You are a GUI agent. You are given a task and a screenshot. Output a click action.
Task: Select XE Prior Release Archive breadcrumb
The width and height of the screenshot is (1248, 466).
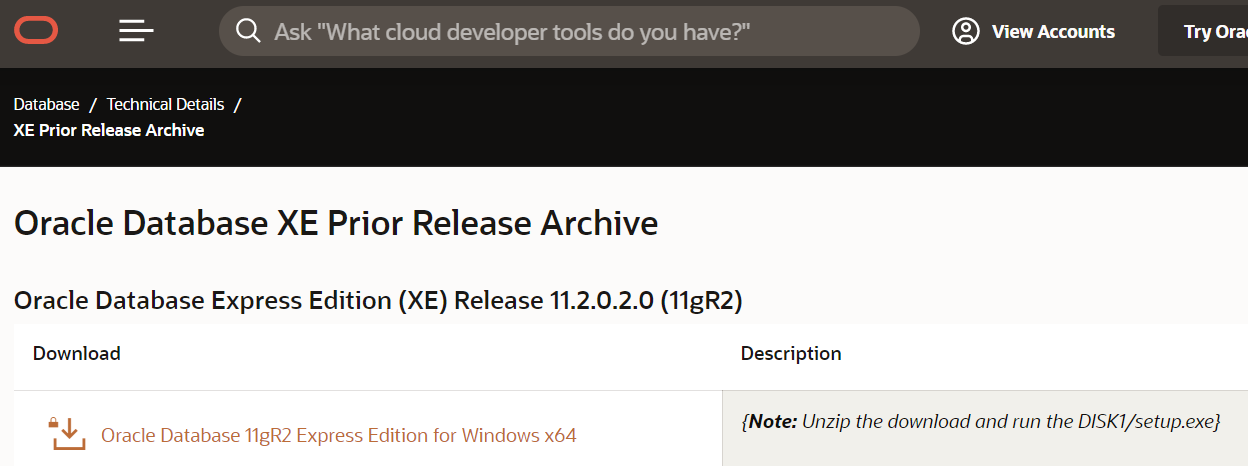coord(109,130)
